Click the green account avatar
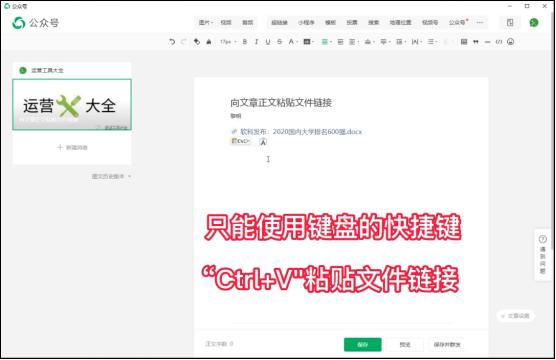This screenshot has height=360, width=556. [534, 23]
